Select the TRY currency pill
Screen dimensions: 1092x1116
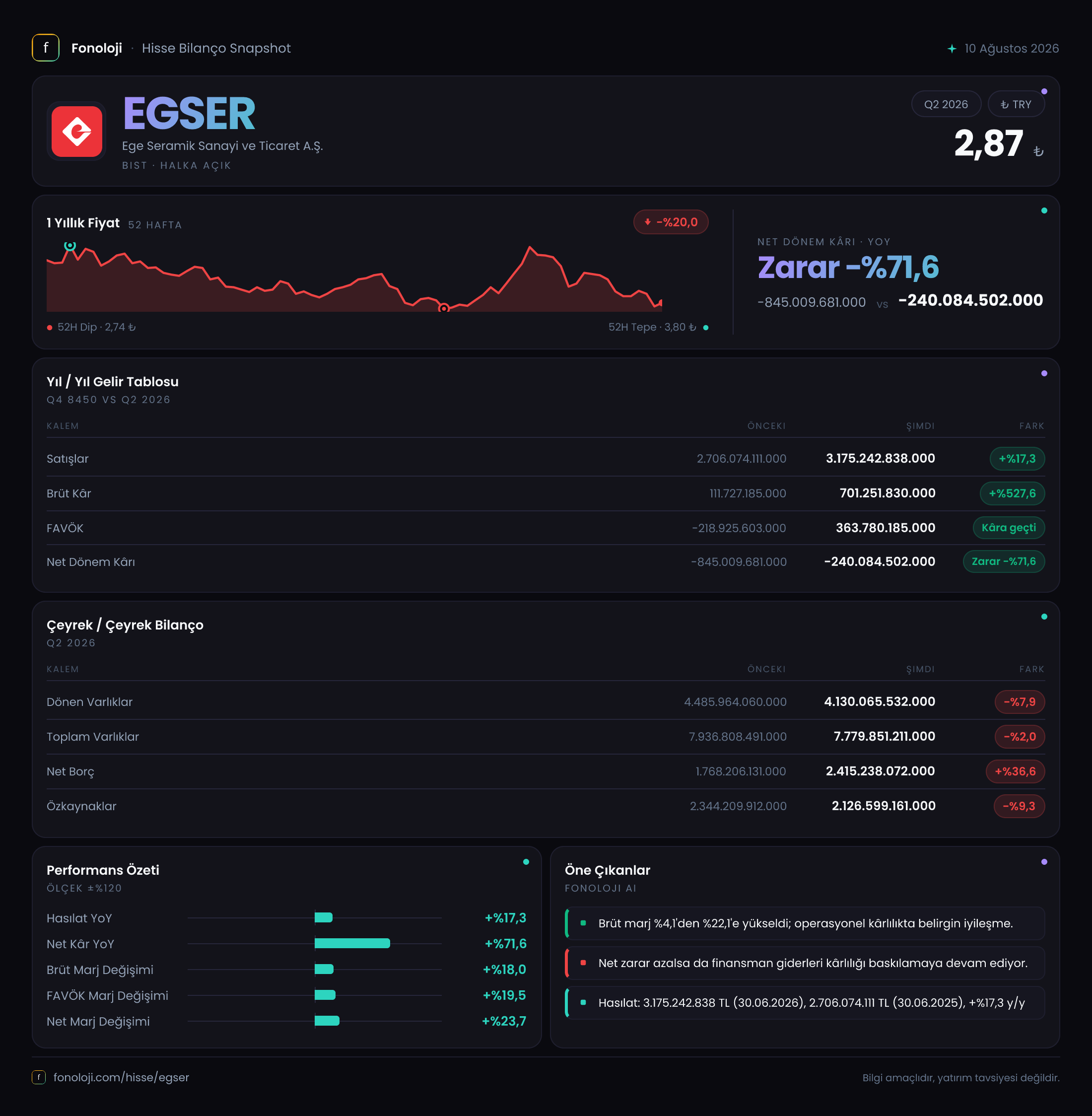pyautogui.click(x=1016, y=104)
